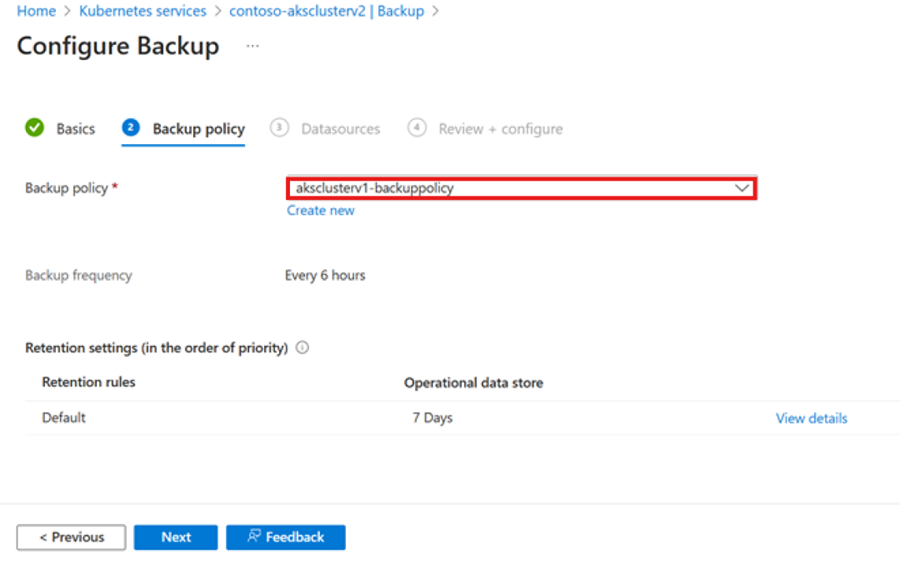Open View details for Default rule
Screen dimensions: 900x569
point(812,418)
